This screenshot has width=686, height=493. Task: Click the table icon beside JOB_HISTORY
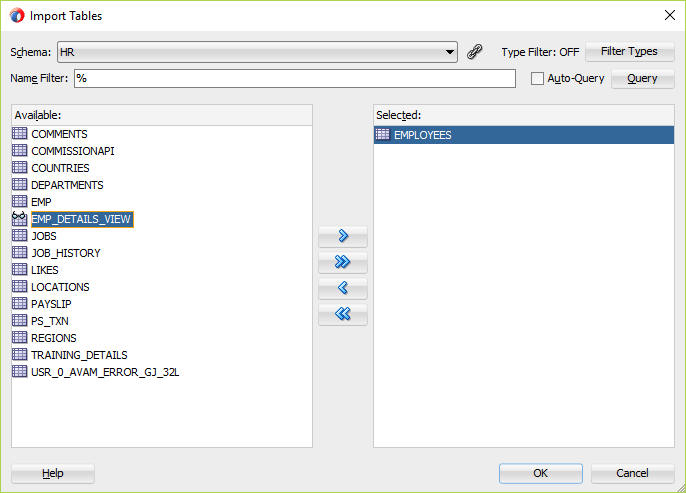[19, 252]
